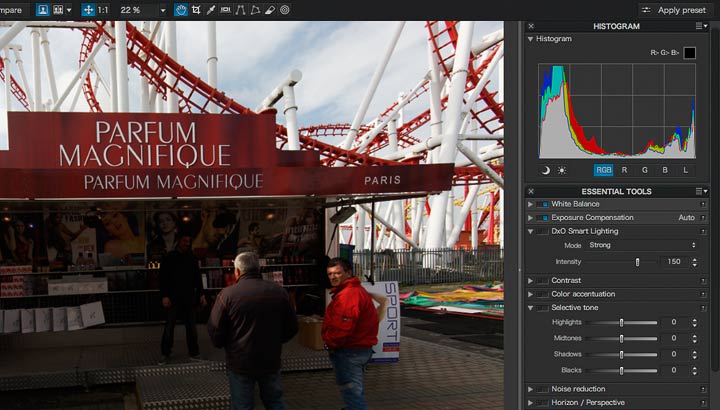Open DxO Smart Lighting help icon
720x410 pixels.
click(x=703, y=231)
